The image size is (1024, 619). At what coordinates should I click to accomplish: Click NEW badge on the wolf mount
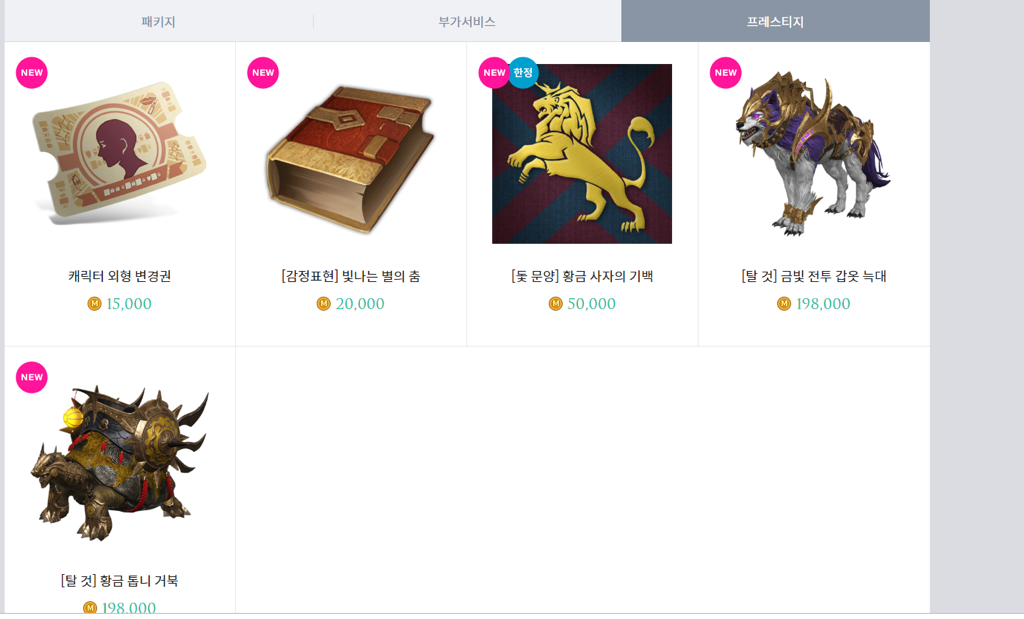point(726,72)
